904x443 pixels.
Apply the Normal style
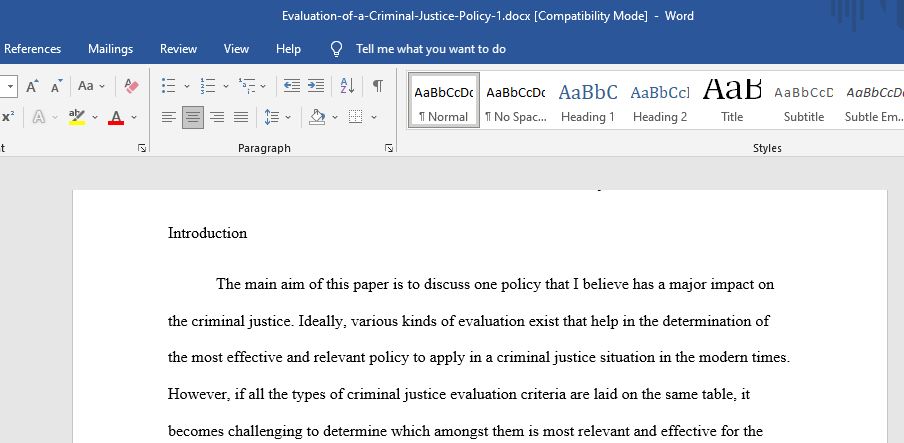coord(443,100)
